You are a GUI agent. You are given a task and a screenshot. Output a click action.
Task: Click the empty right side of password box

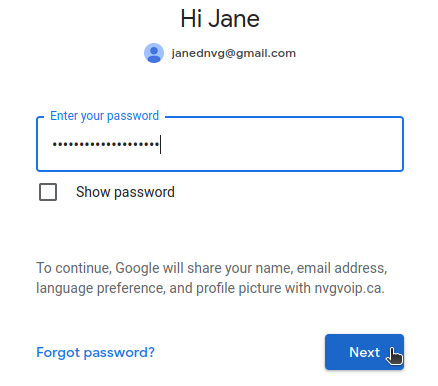[x=282, y=144]
